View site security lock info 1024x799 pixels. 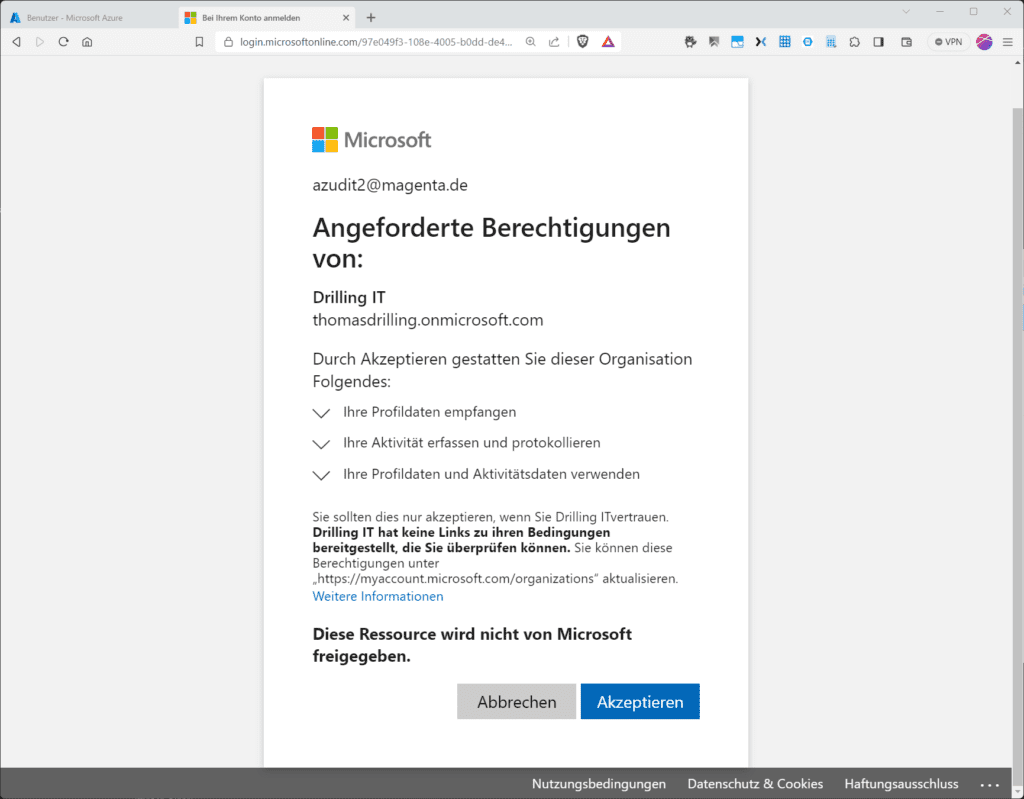point(228,42)
